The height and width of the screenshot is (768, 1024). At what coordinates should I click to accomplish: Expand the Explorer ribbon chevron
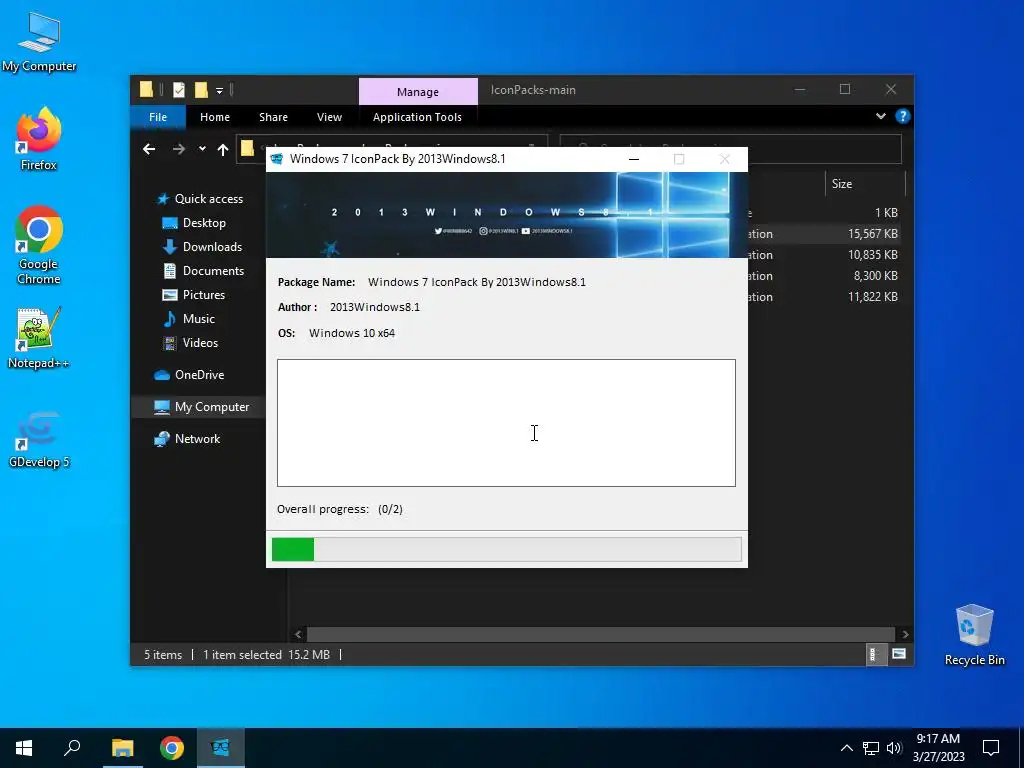click(880, 116)
